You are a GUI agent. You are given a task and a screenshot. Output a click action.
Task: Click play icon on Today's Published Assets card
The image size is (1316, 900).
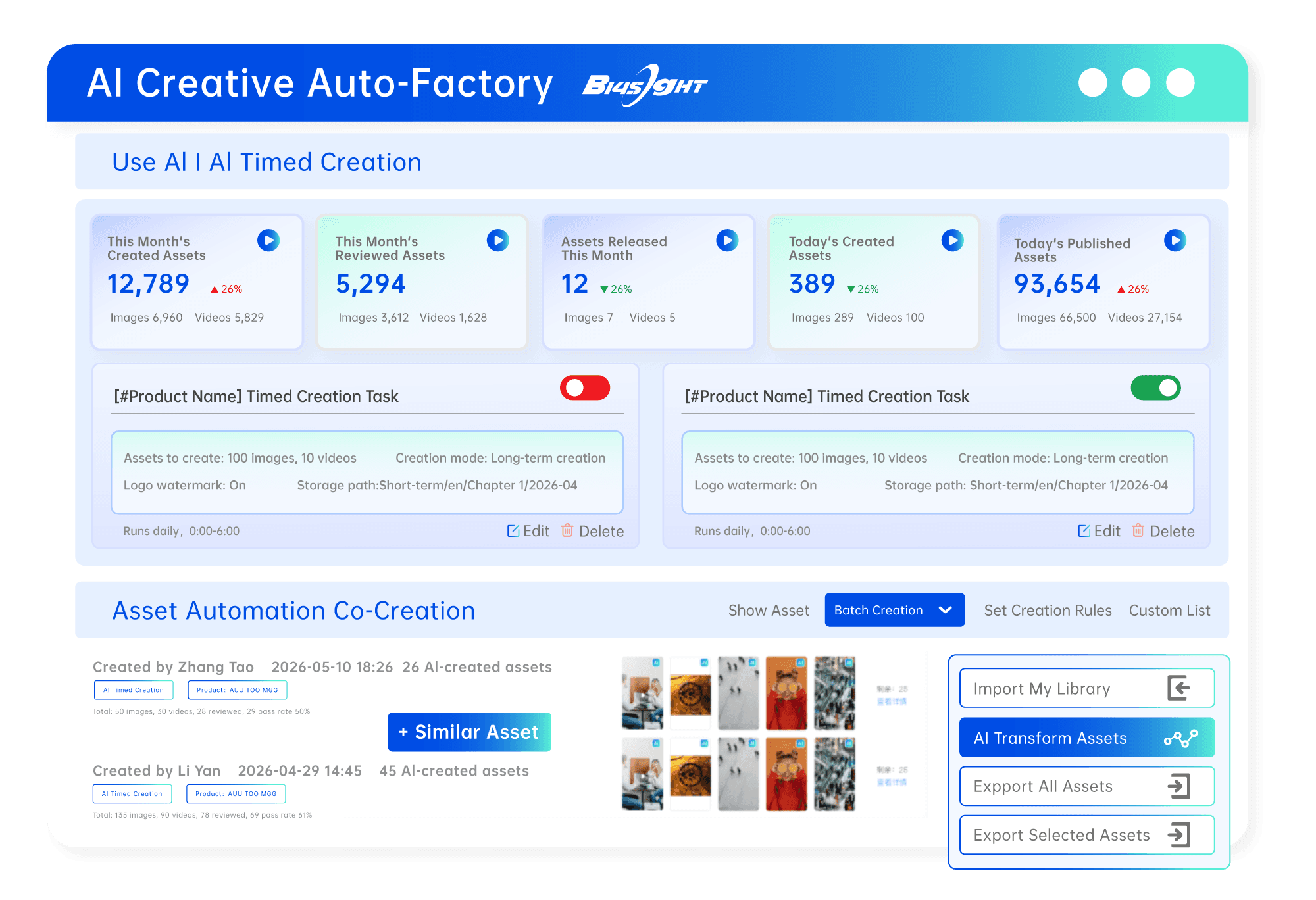[1175, 240]
